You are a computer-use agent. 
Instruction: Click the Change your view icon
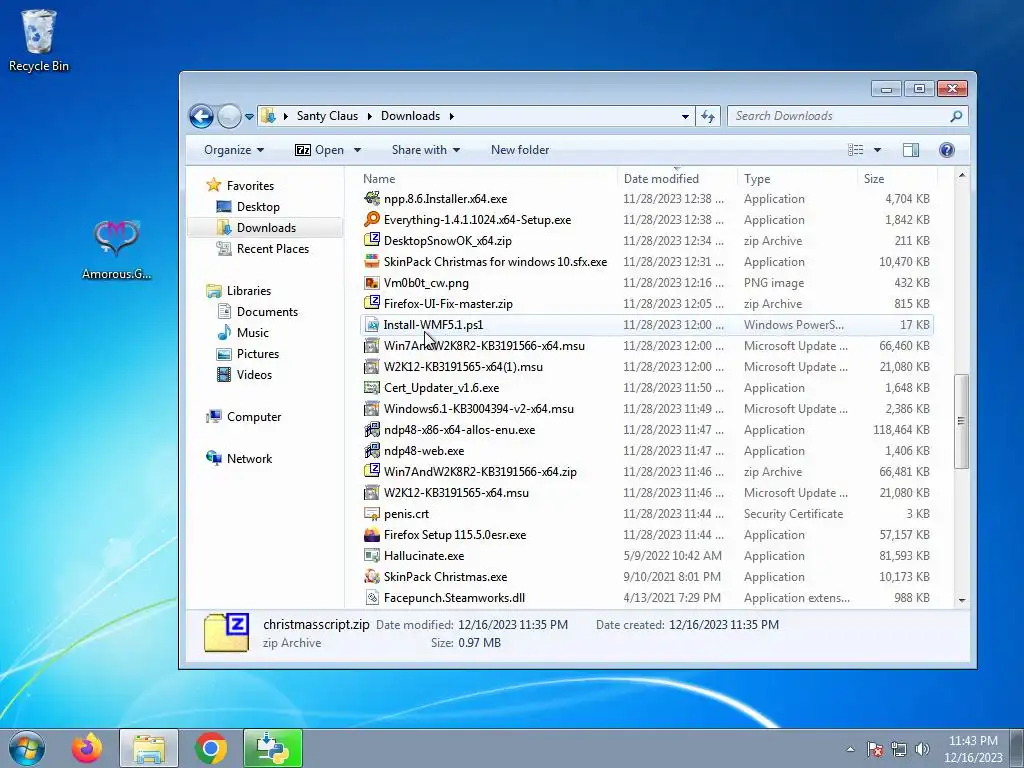[x=856, y=150]
